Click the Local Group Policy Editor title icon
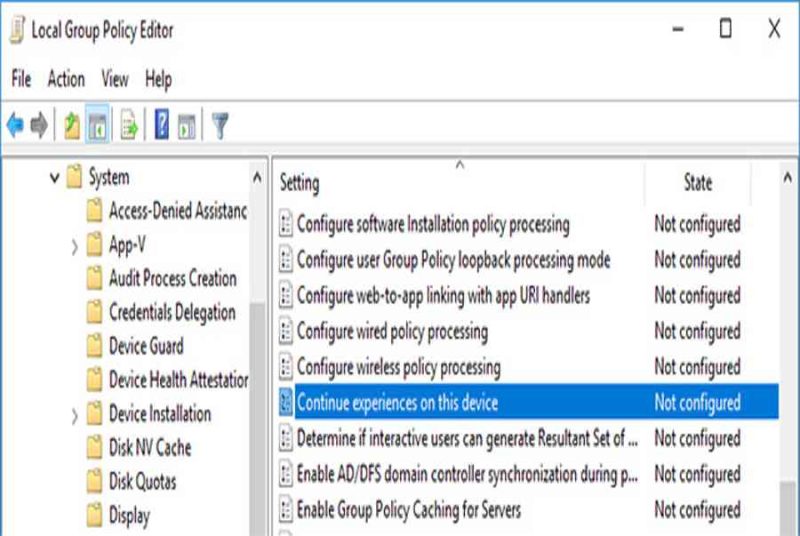The width and height of the screenshot is (800, 536). point(17,30)
